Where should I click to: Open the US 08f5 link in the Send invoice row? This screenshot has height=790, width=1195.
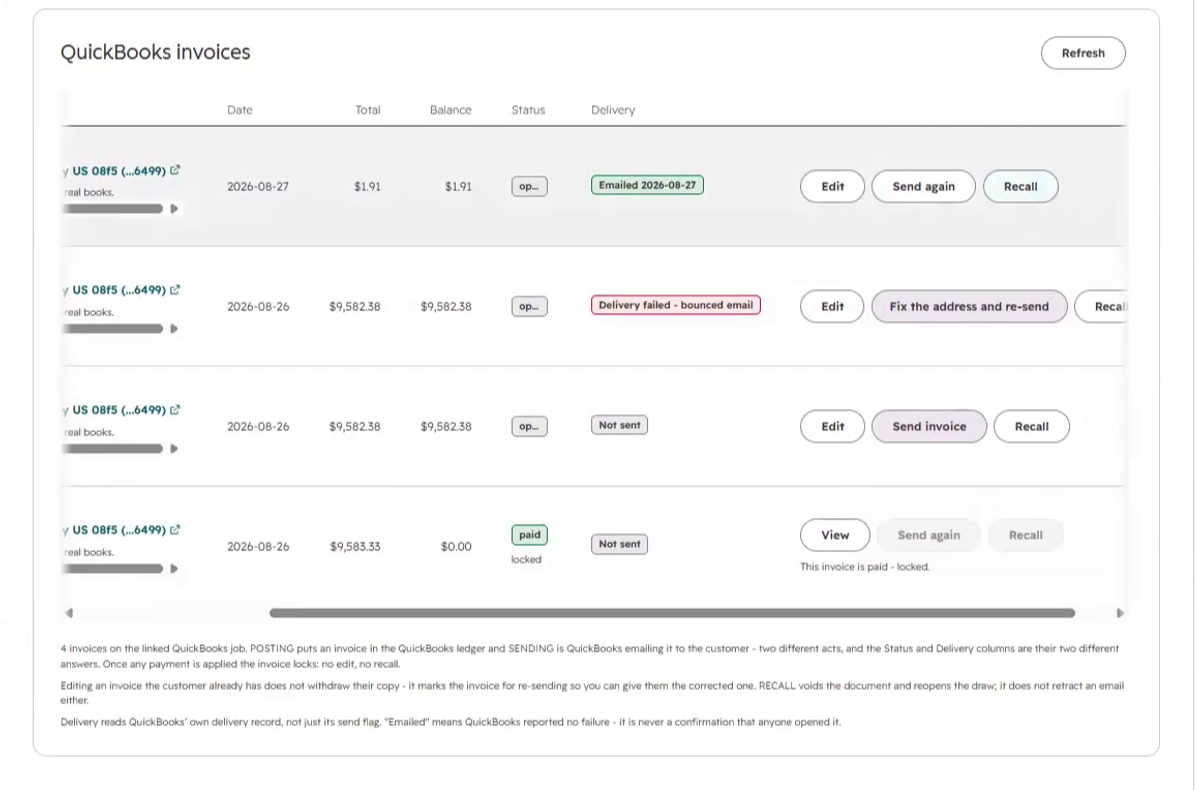[119, 410]
